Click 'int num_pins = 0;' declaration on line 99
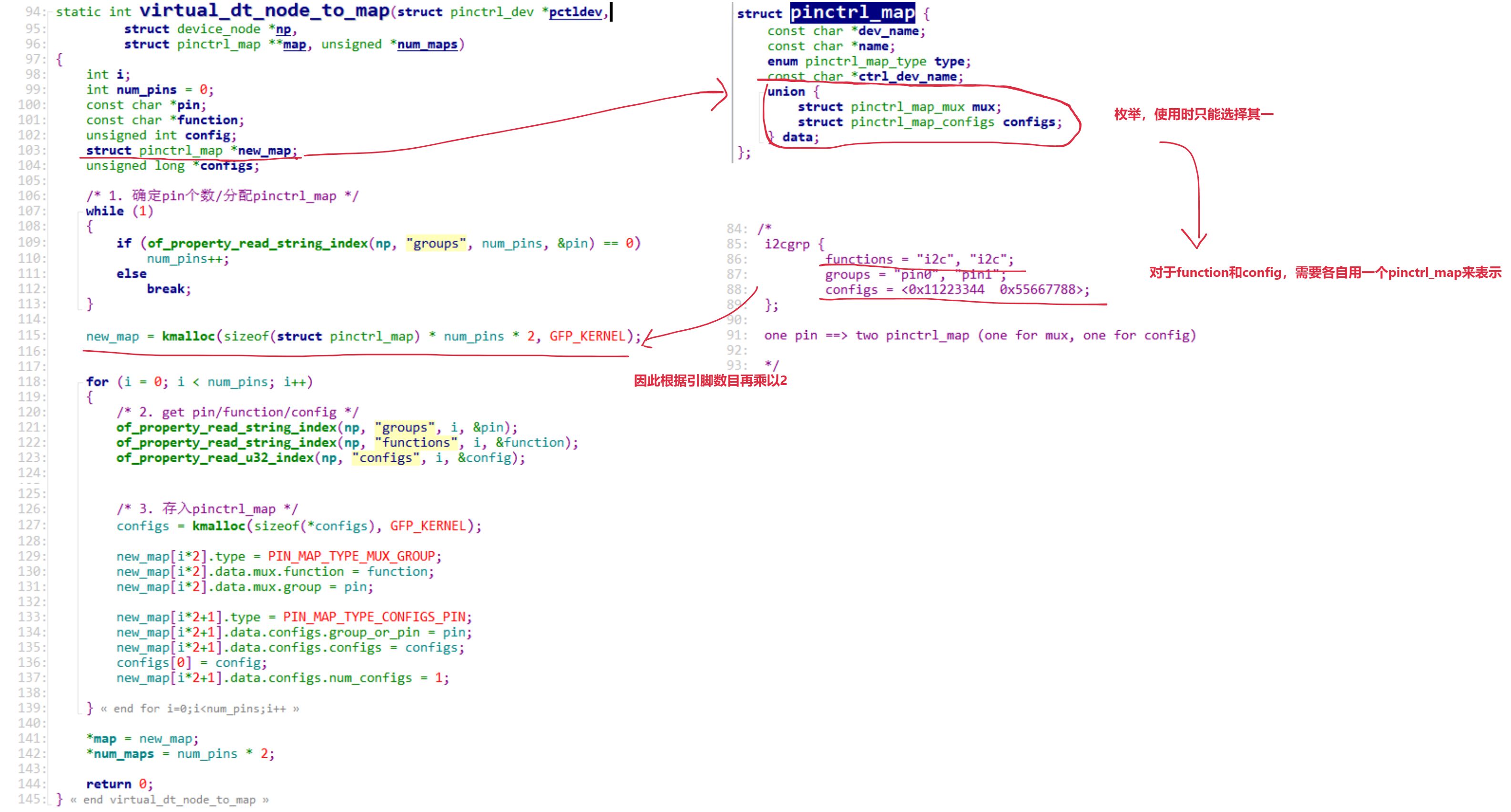The width and height of the screenshot is (1511, 812). 150,90
